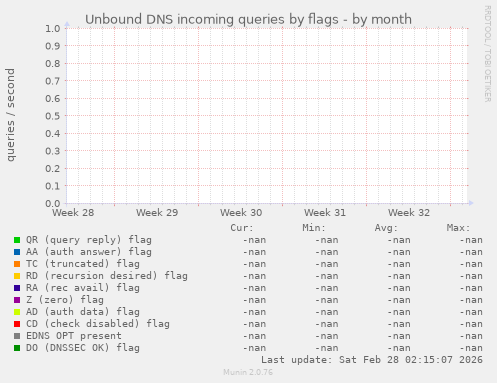Click the 'Week 32' x-axis label
The height and width of the screenshot is (383, 497).
point(409,213)
